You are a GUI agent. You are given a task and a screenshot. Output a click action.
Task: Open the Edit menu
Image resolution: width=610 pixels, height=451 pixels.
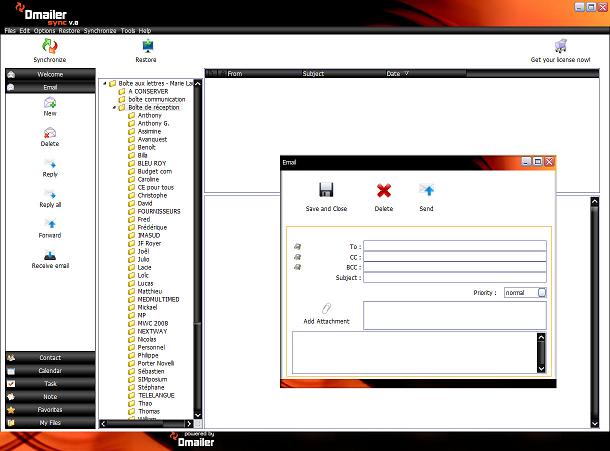pyautogui.click(x=25, y=30)
